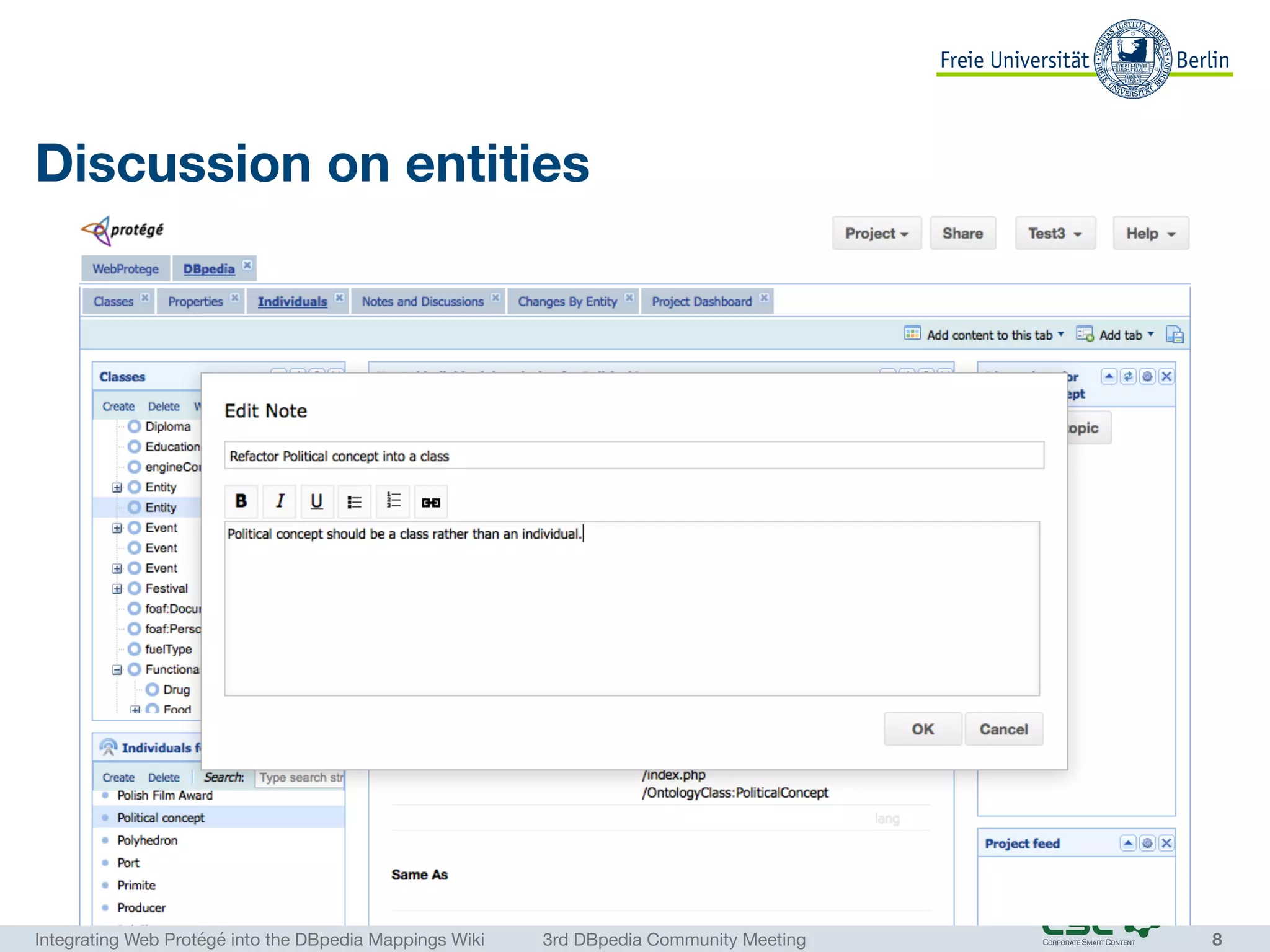The width and height of the screenshot is (1270, 952).
Task: Open the Properties tab
Action: 195,302
